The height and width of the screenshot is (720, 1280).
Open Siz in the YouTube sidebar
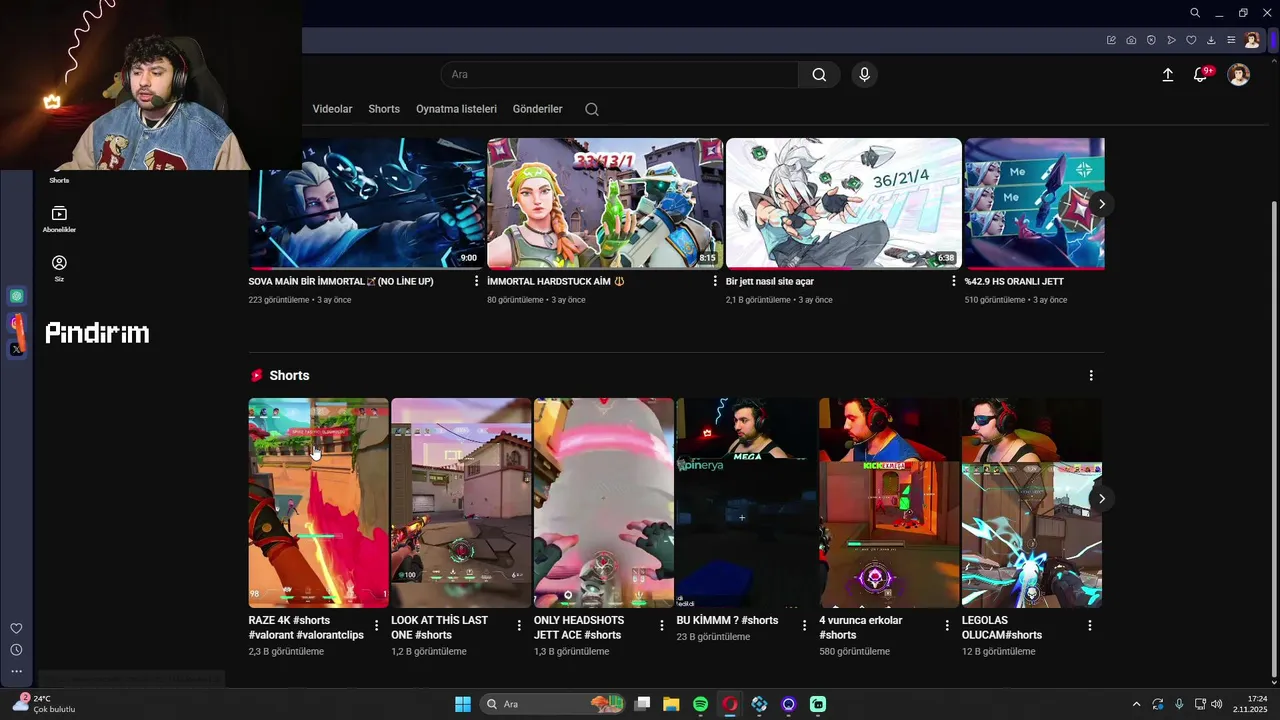point(59,268)
